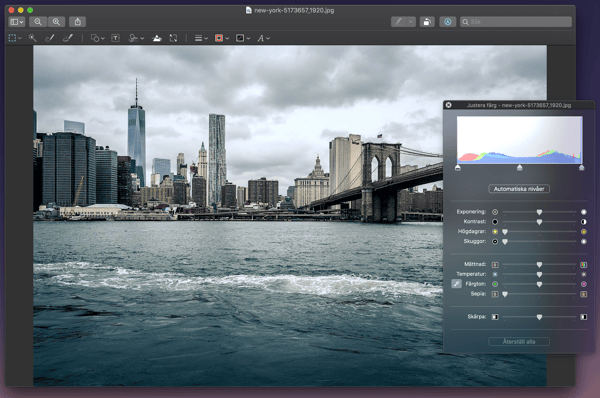Toggle the Markup toolbar button

click(x=448, y=22)
